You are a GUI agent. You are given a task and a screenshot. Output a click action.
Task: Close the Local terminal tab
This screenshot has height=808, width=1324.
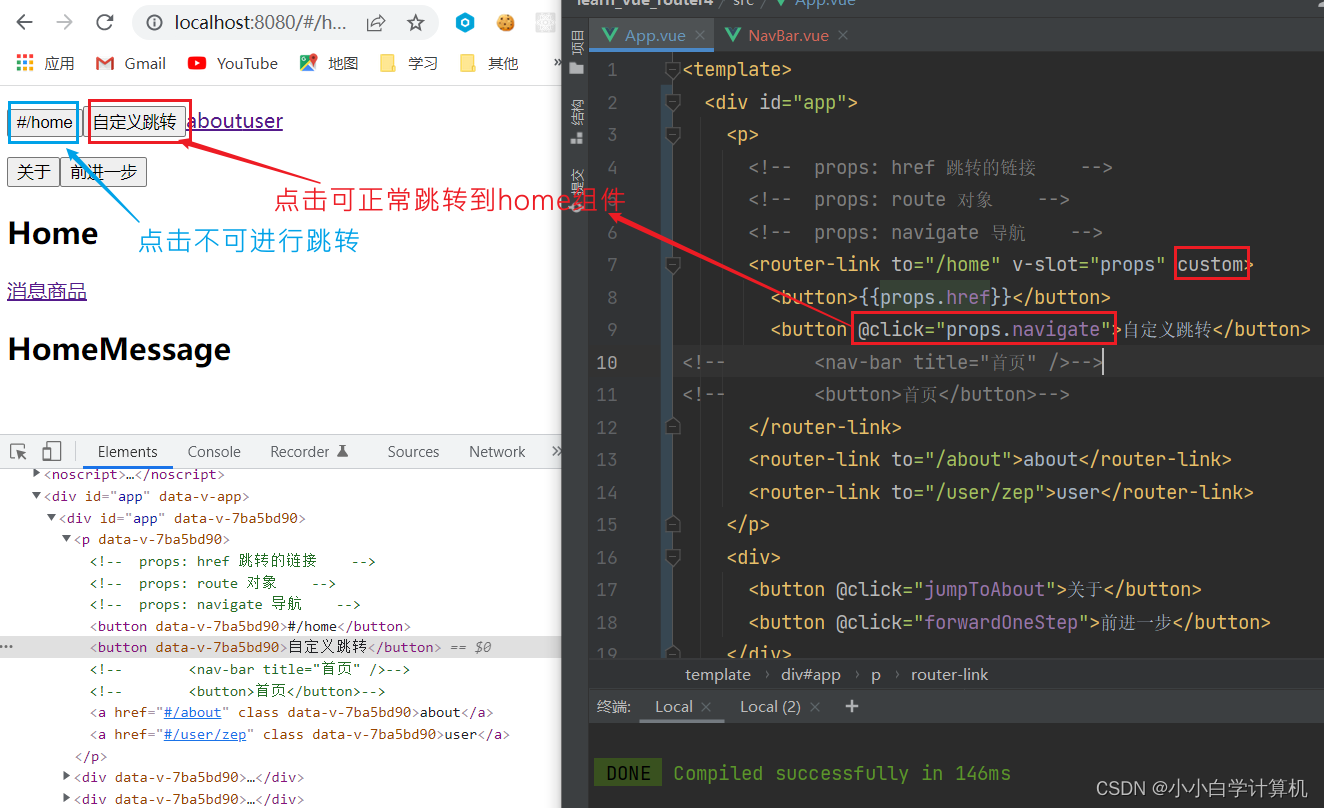coord(706,707)
